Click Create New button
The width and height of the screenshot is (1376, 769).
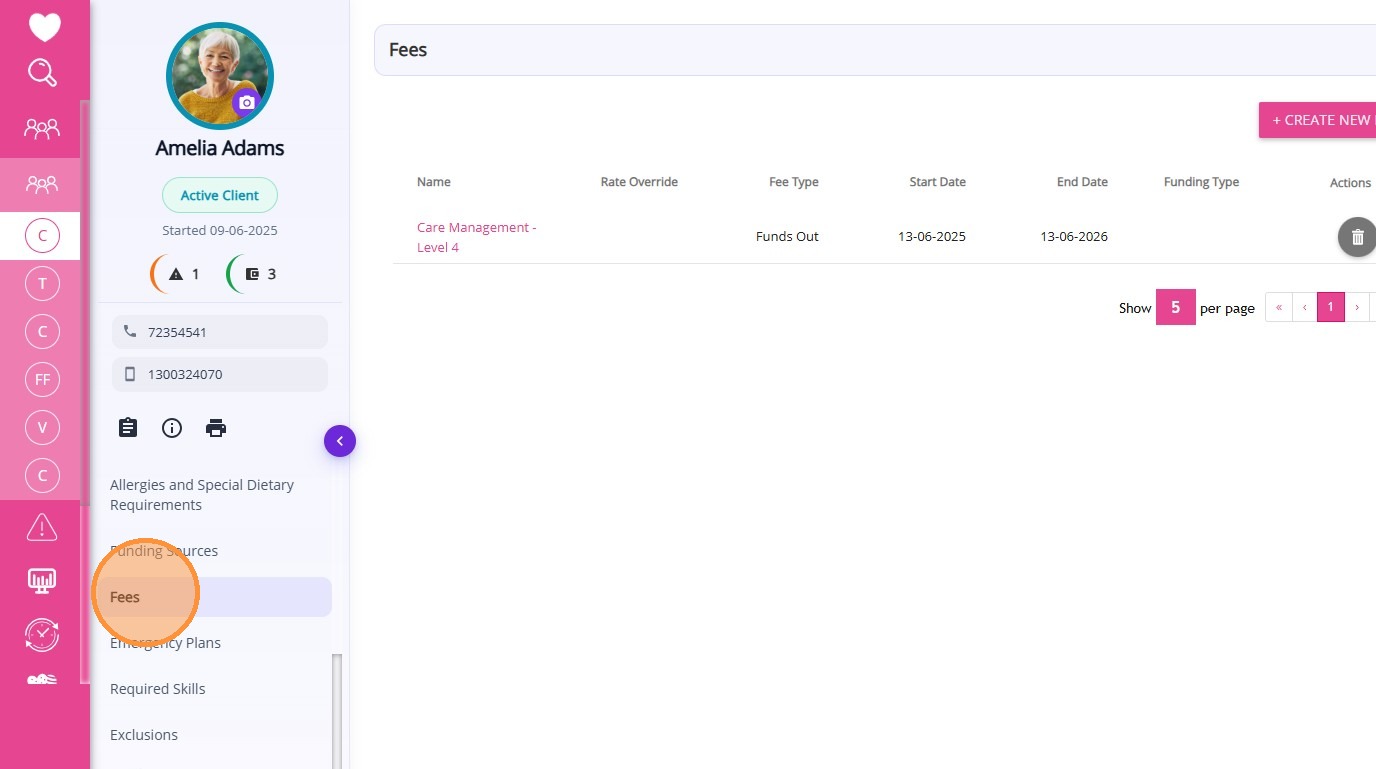(1320, 120)
